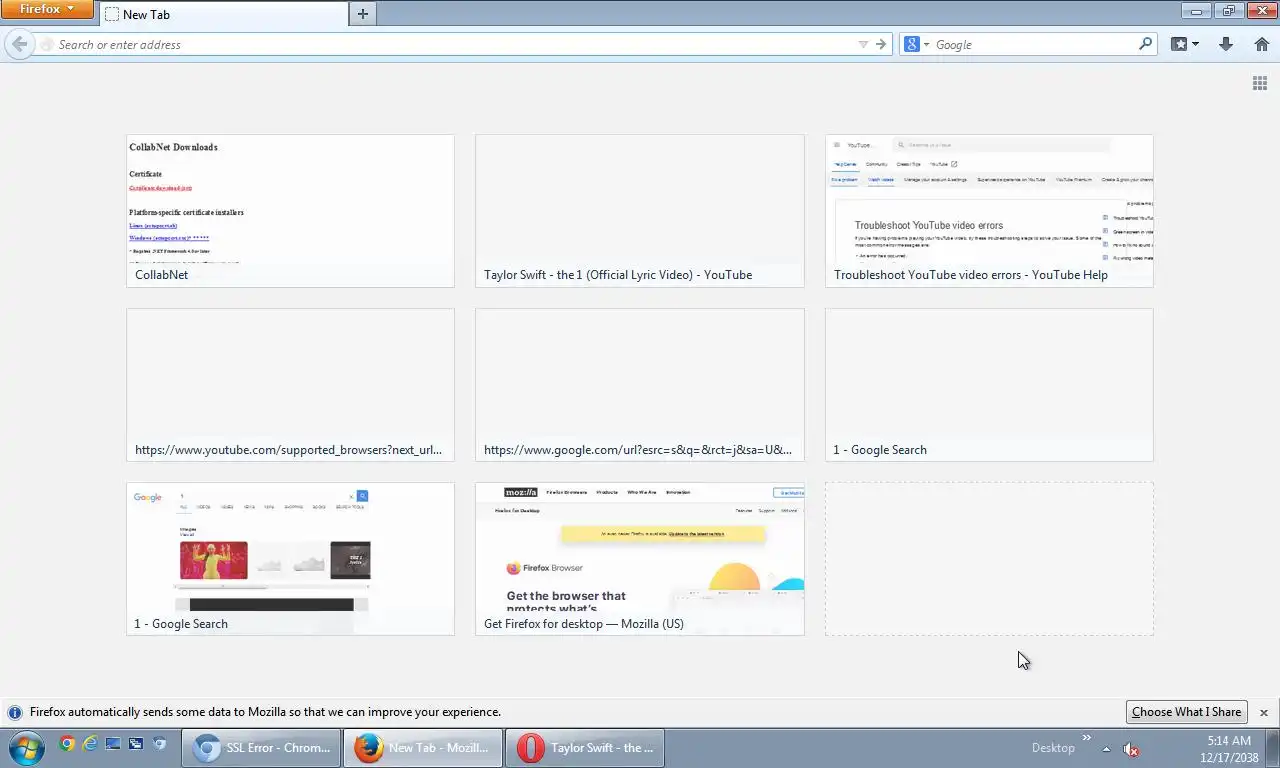Open the CollabNet thumbnail tile

290,211
